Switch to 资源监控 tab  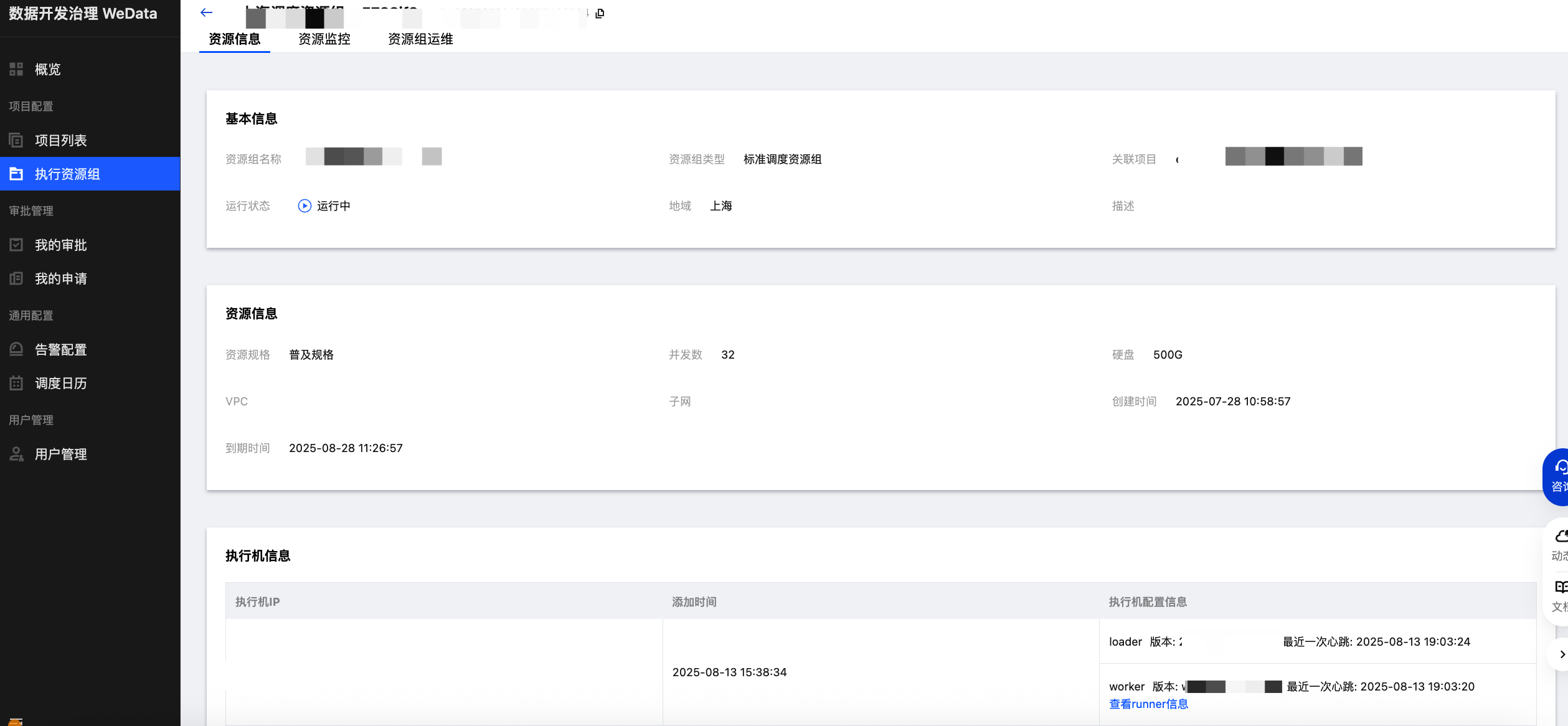[x=324, y=39]
